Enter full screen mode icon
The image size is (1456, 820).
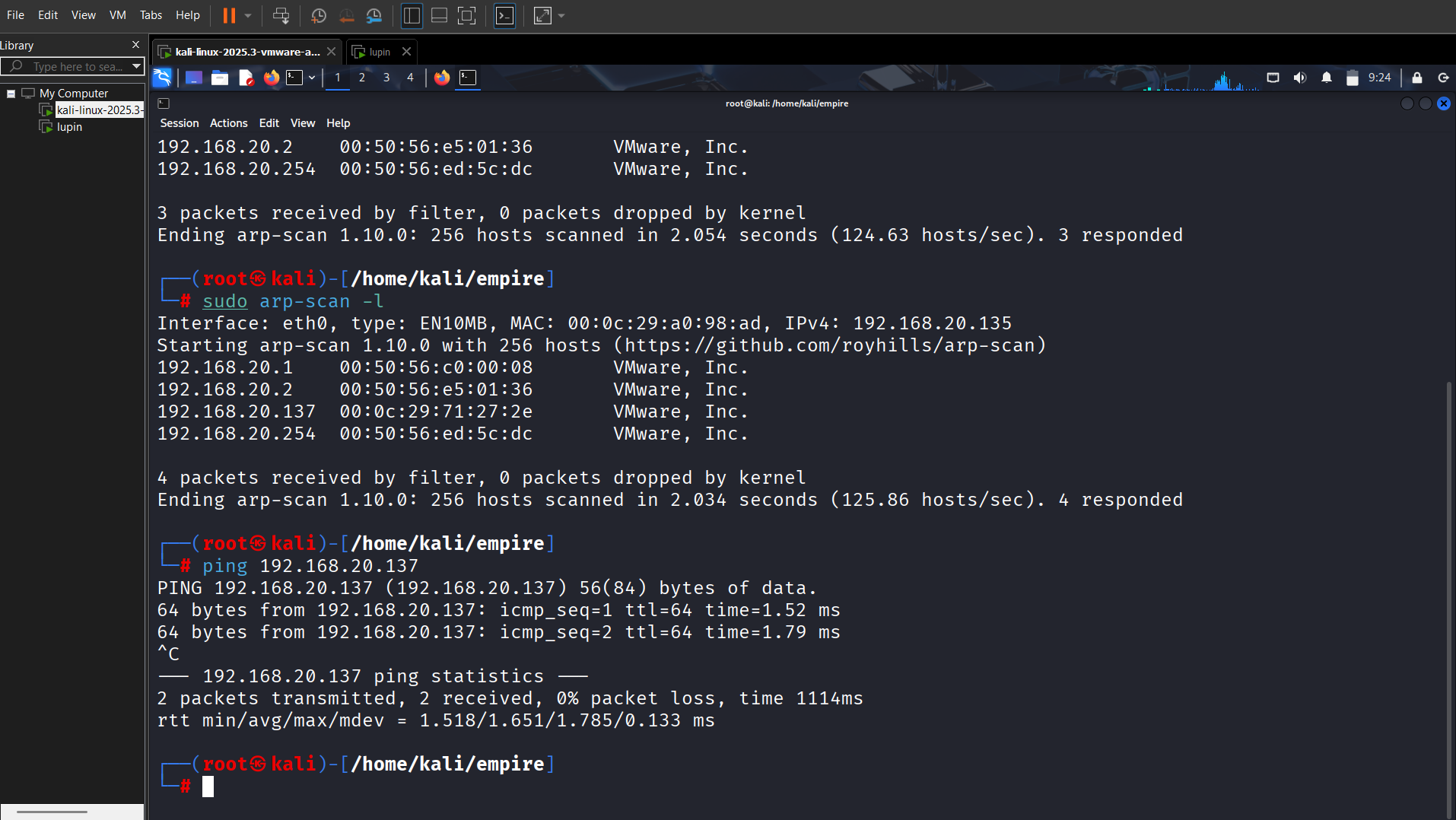pyautogui.click(x=466, y=15)
